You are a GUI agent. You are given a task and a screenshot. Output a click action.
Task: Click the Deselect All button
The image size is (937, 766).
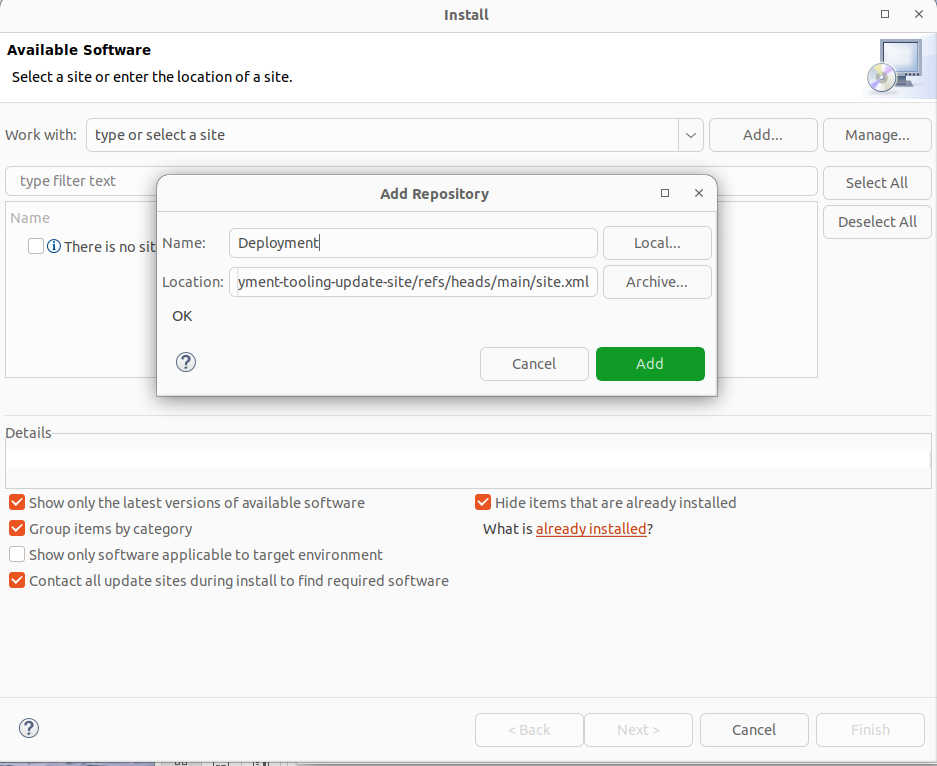click(877, 221)
